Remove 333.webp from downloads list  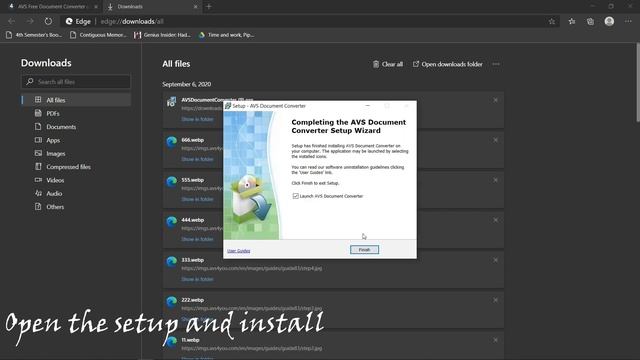496,260
